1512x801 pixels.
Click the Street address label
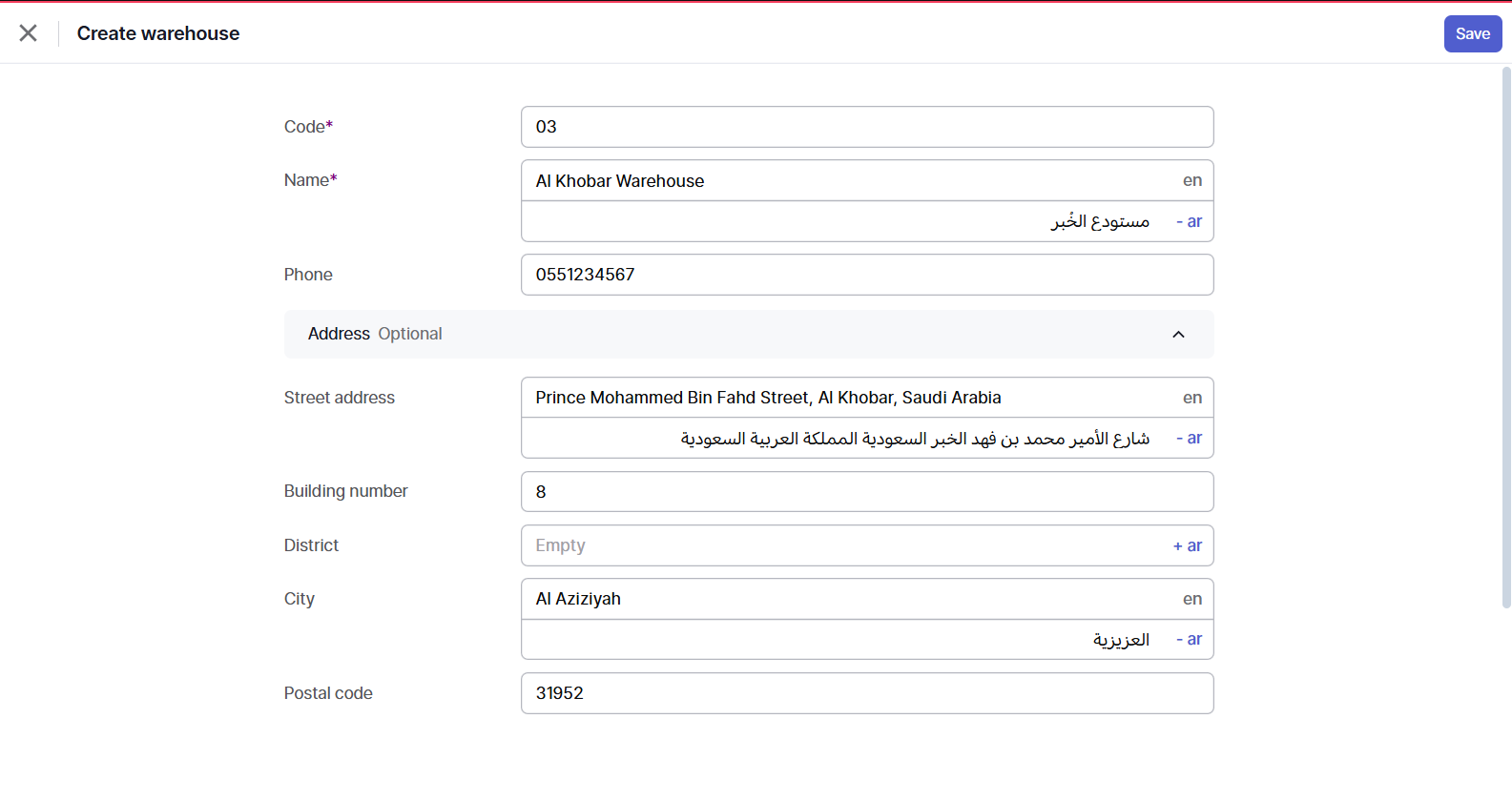(x=339, y=398)
